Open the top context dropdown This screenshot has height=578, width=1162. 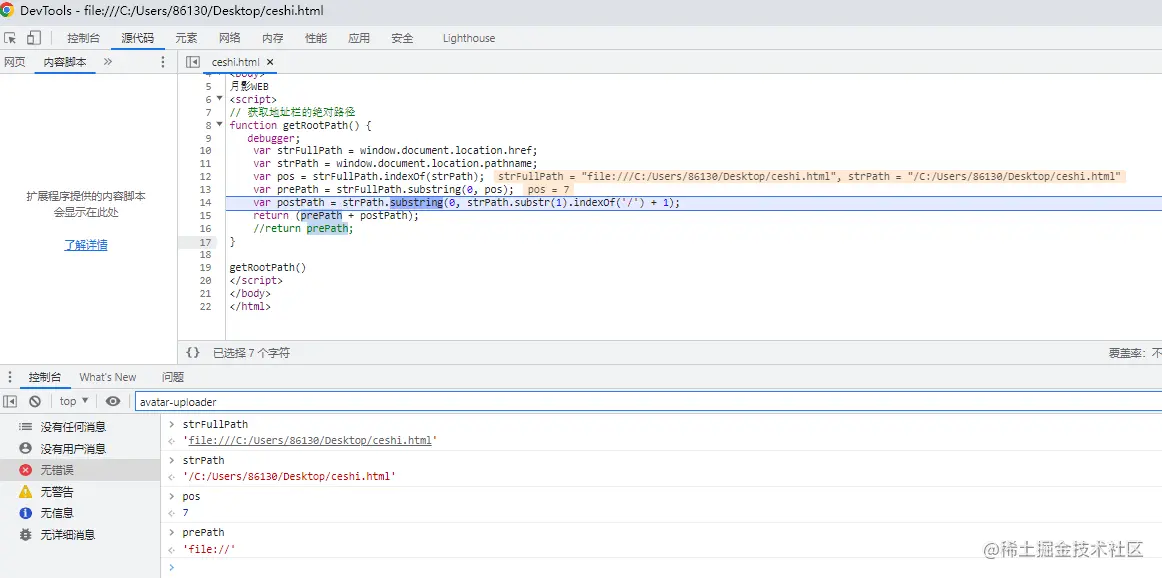(x=74, y=401)
